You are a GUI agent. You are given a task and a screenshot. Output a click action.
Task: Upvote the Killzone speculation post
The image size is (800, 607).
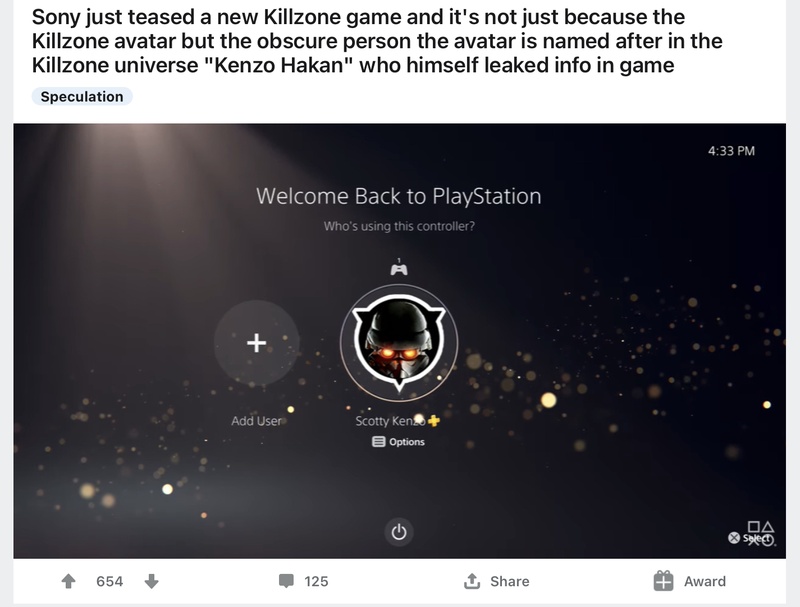click(x=68, y=581)
